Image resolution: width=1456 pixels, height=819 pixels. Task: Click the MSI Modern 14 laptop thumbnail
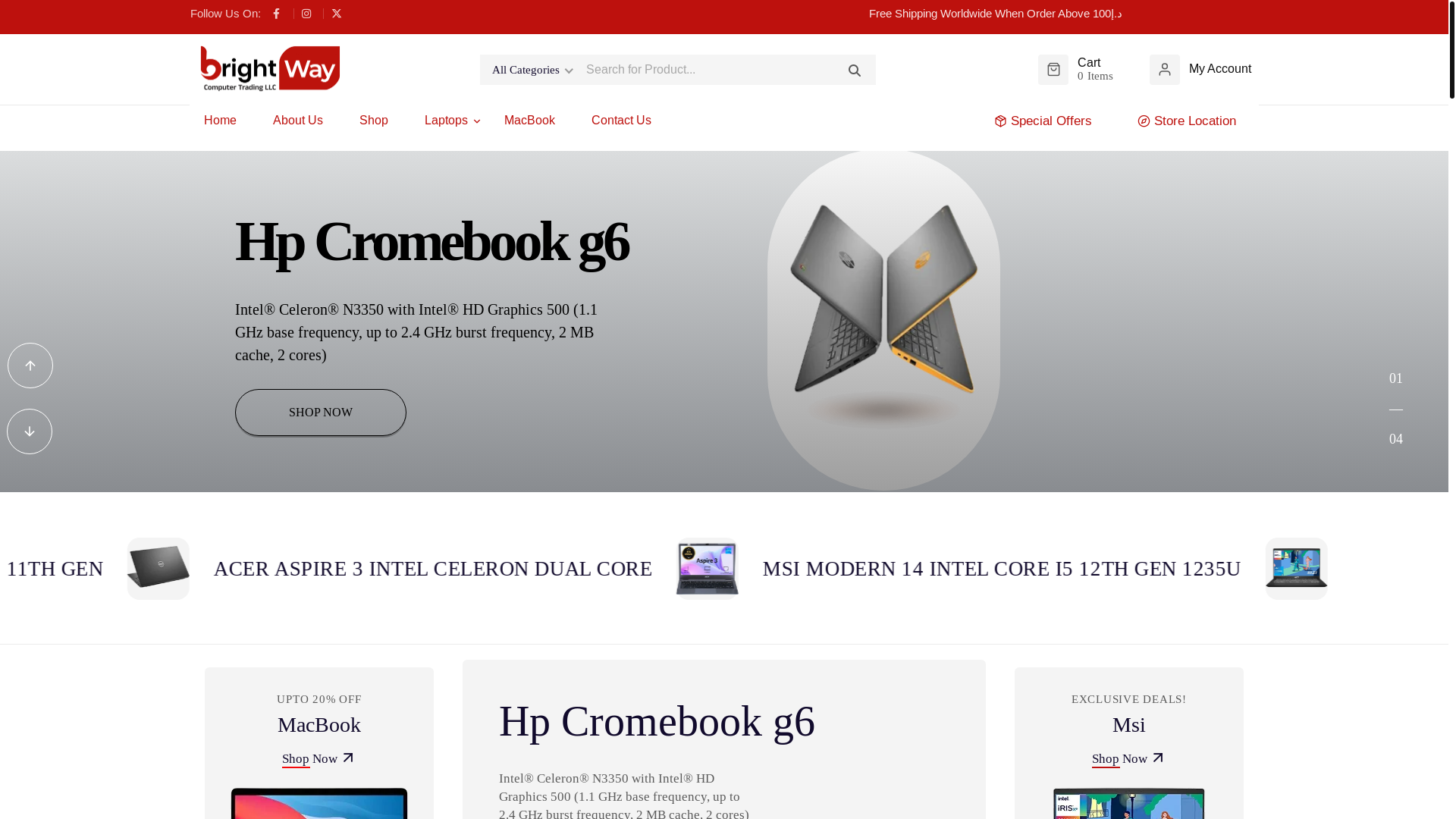point(1297,569)
